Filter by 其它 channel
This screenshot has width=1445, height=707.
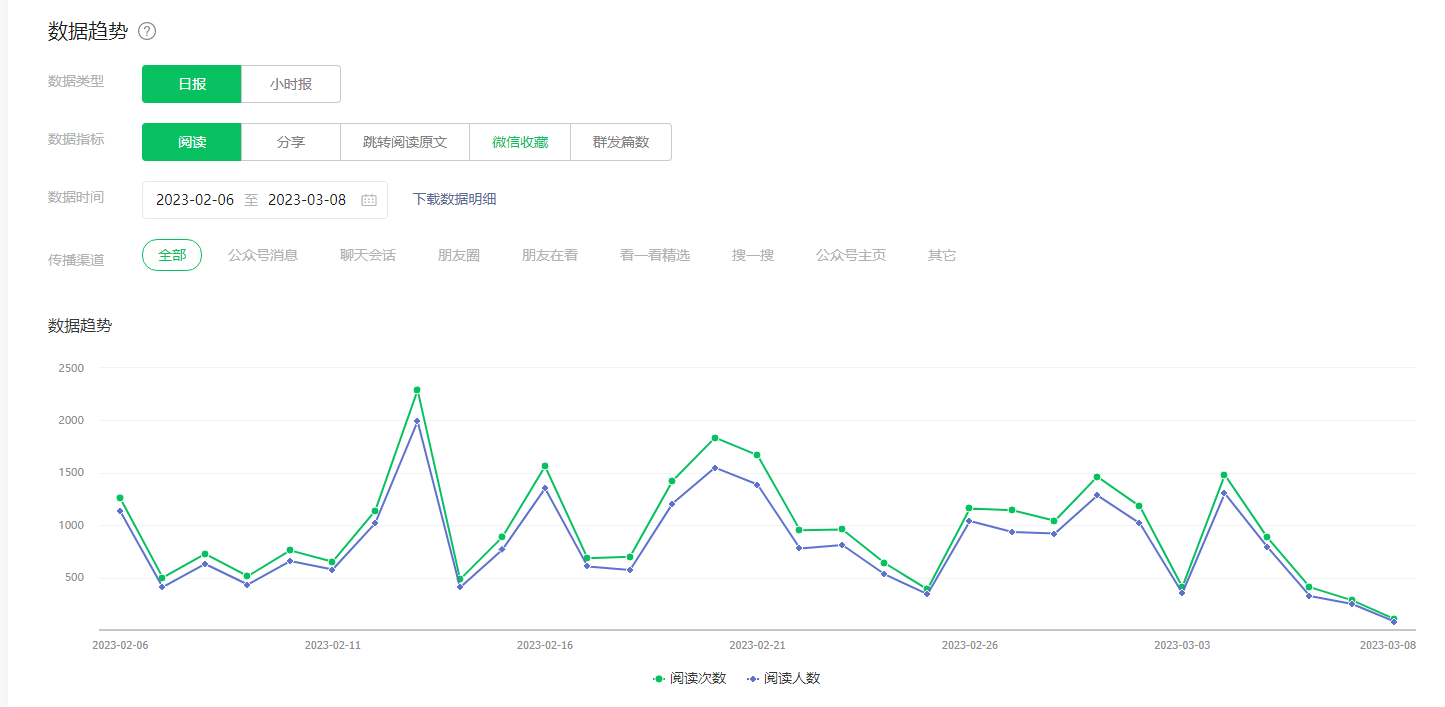pyautogui.click(x=942, y=255)
